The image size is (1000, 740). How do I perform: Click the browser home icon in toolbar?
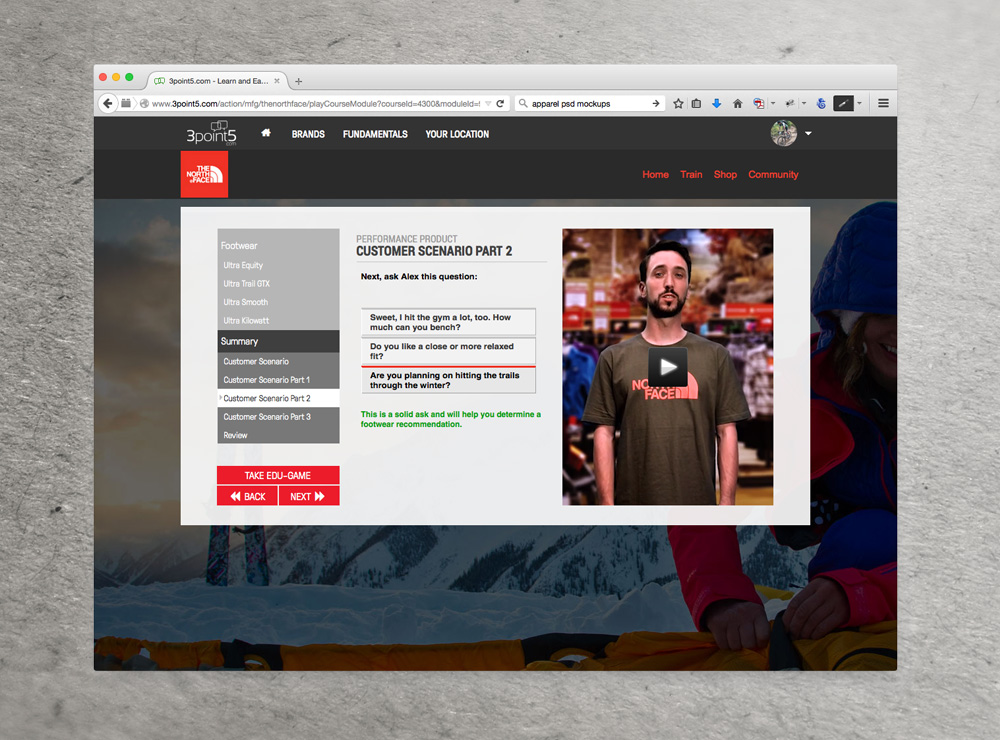738,103
